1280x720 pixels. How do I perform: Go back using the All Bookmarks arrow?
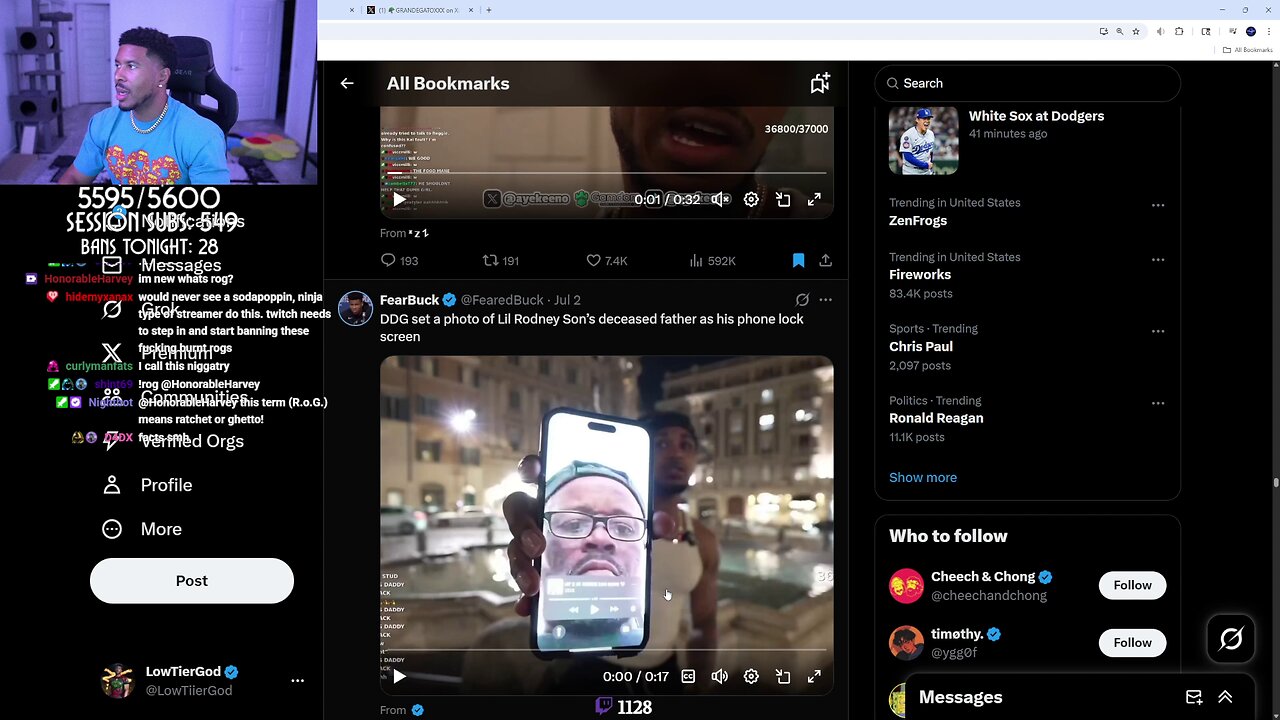click(x=347, y=84)
